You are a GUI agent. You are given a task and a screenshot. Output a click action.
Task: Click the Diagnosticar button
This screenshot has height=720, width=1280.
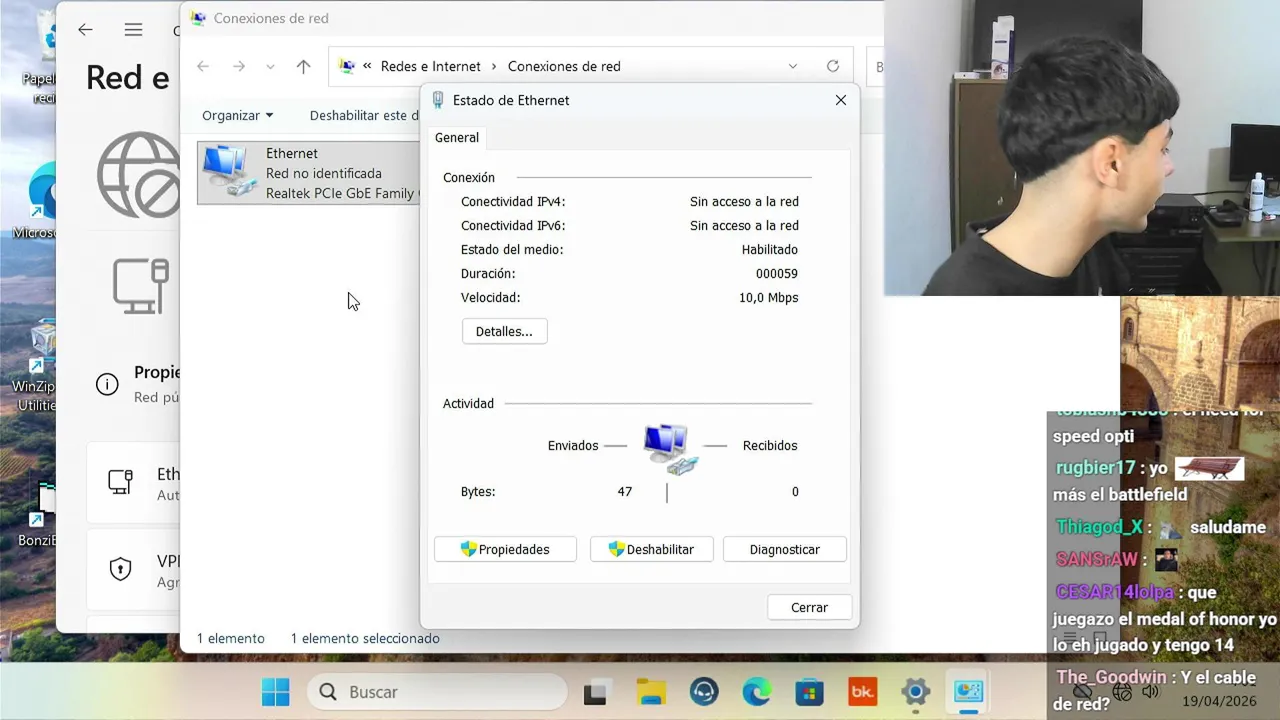coord(785,549)
